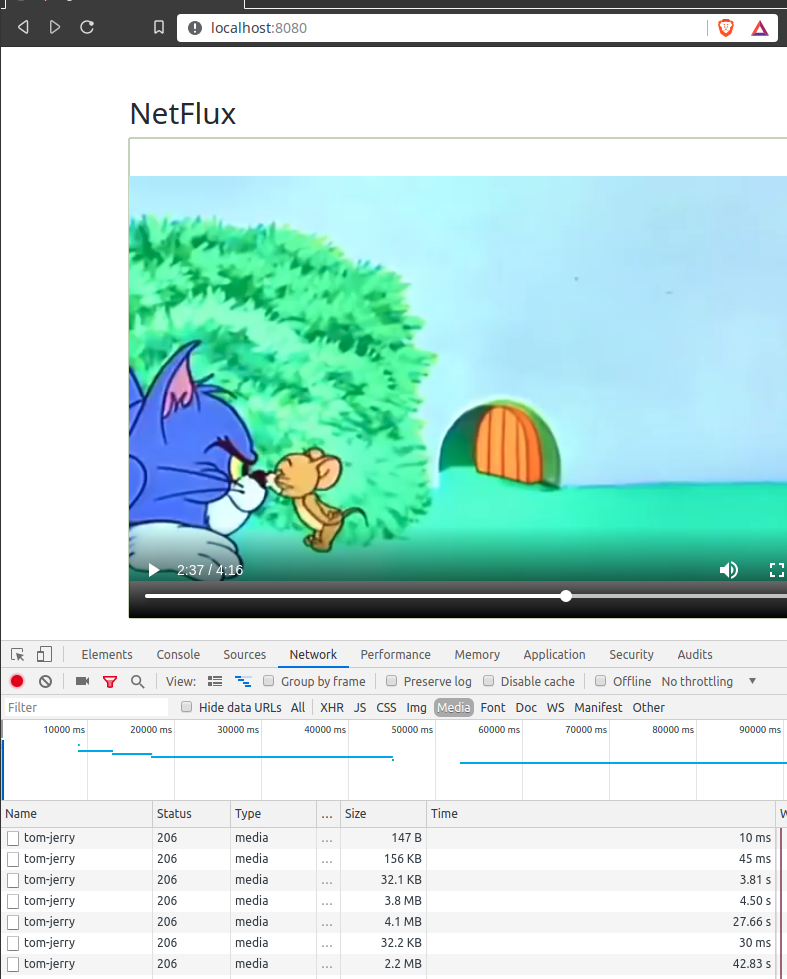The height and width of the screenshot is (979, 787).
Task: Select the tom-jerry request taking 30 ms
Action: (388, 943)
